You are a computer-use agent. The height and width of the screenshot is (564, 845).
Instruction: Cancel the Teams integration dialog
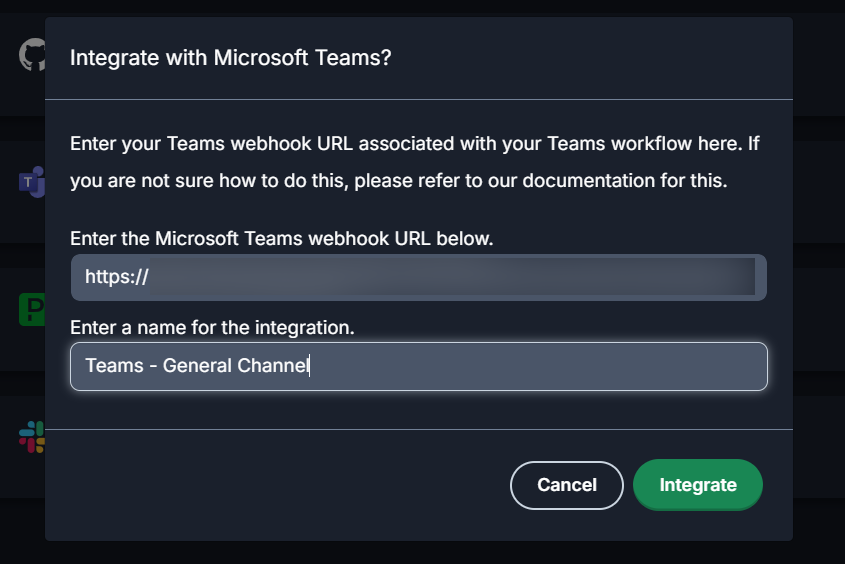click(566, 485)
